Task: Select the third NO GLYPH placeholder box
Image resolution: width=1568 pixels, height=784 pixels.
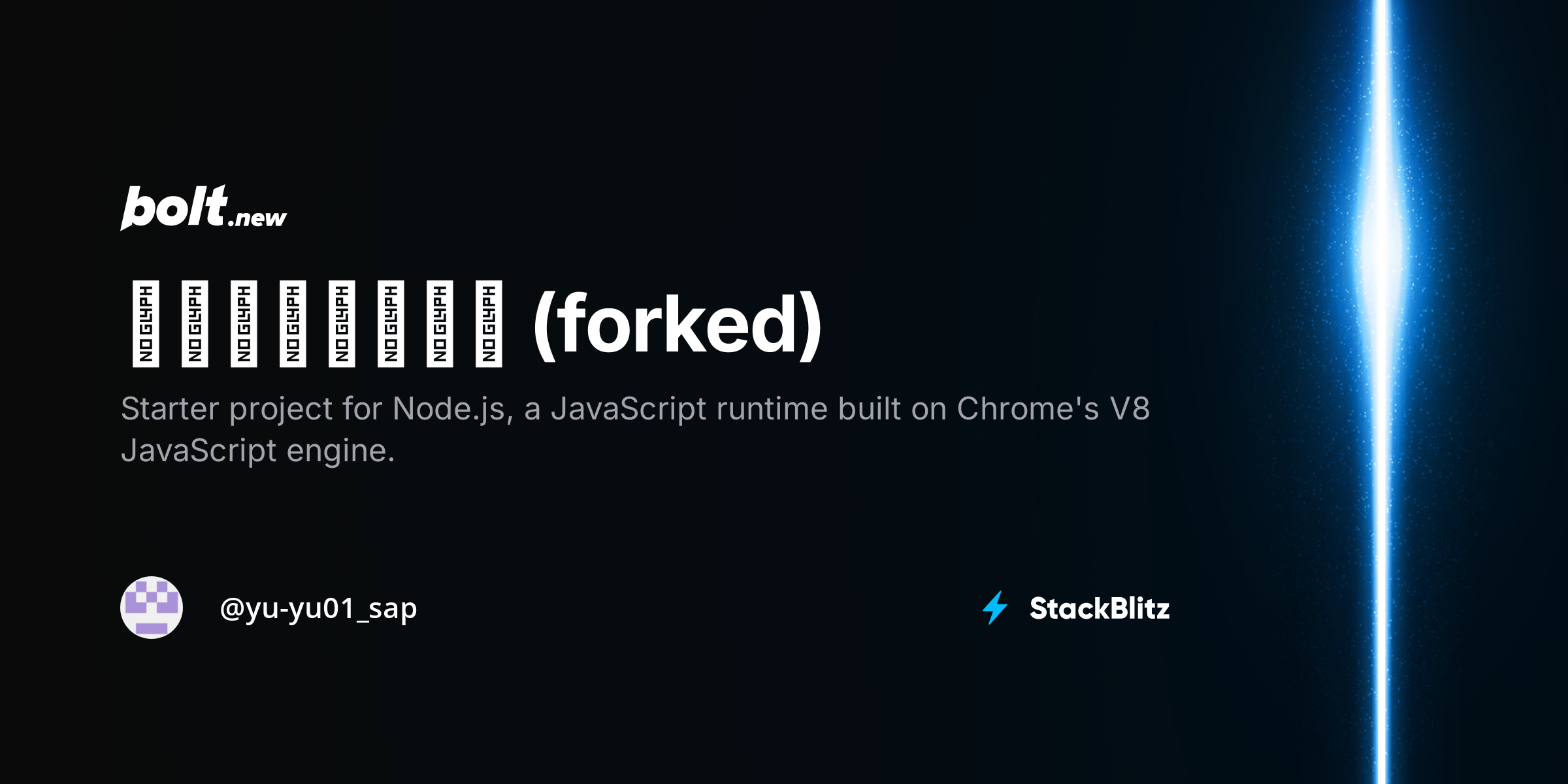Action: click(244, 324)
